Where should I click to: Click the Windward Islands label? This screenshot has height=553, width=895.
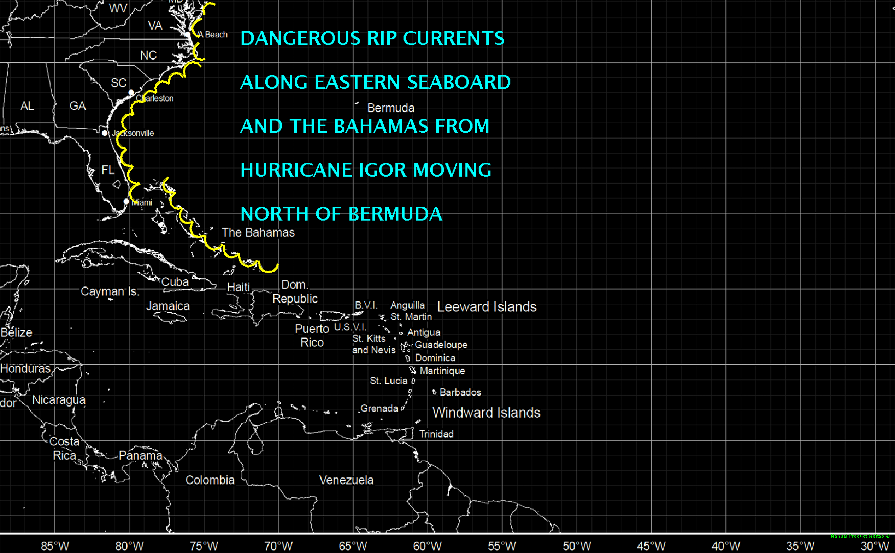pyautogui.click(x=486, y=413)
